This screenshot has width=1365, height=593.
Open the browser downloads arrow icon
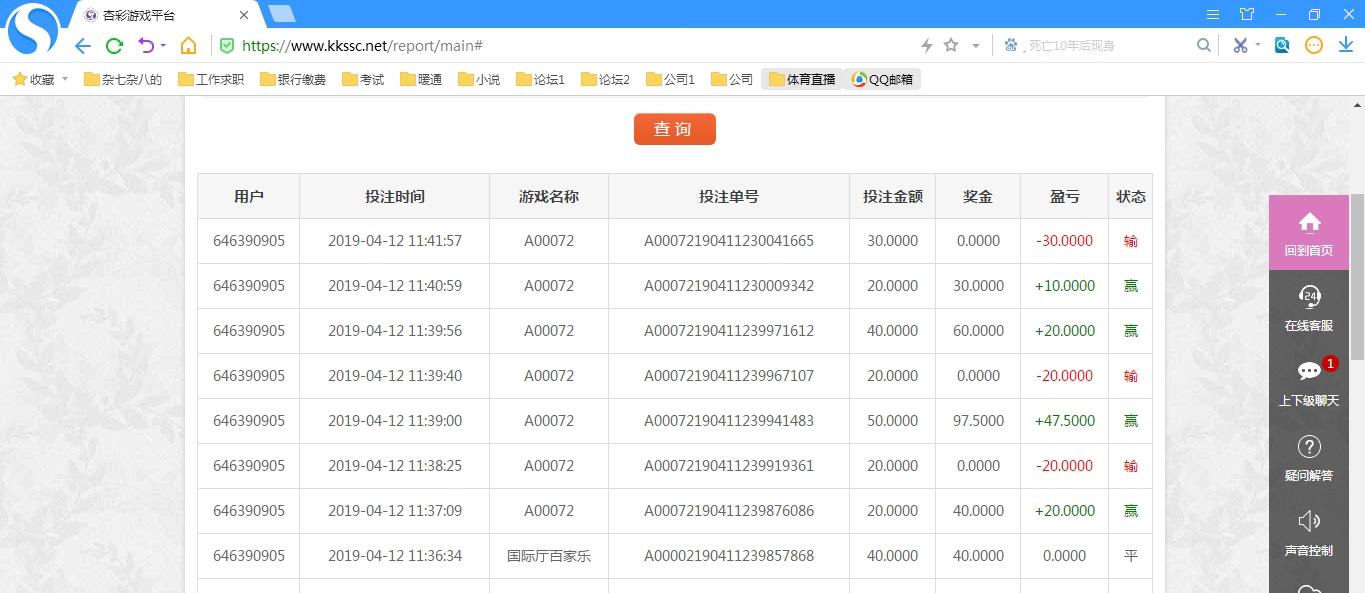(1345, 45)
